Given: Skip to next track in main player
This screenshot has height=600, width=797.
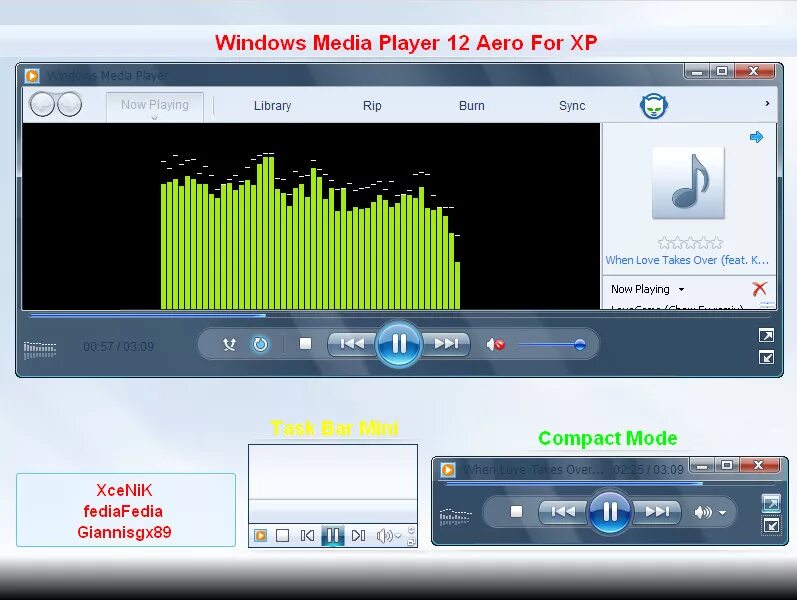Looking at the screenshot, I should (x=446, y=344).
